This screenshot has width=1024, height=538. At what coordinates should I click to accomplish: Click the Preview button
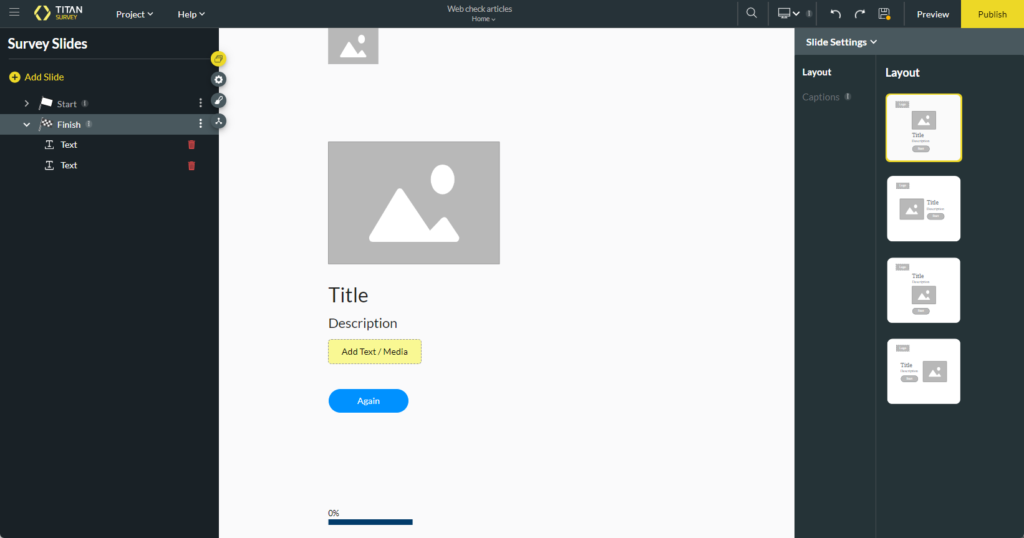[x=933, y=14]
